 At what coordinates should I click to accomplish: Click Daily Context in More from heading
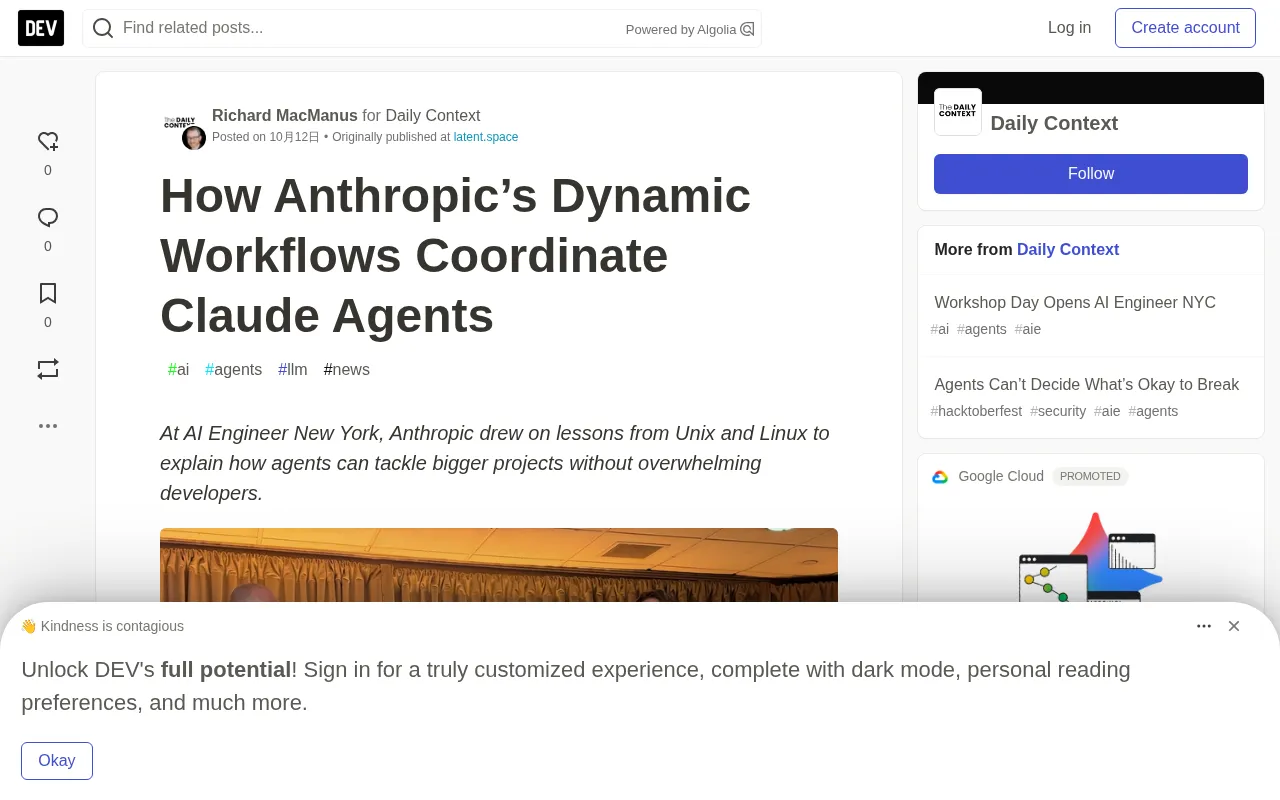click(x=1068, y=250)
